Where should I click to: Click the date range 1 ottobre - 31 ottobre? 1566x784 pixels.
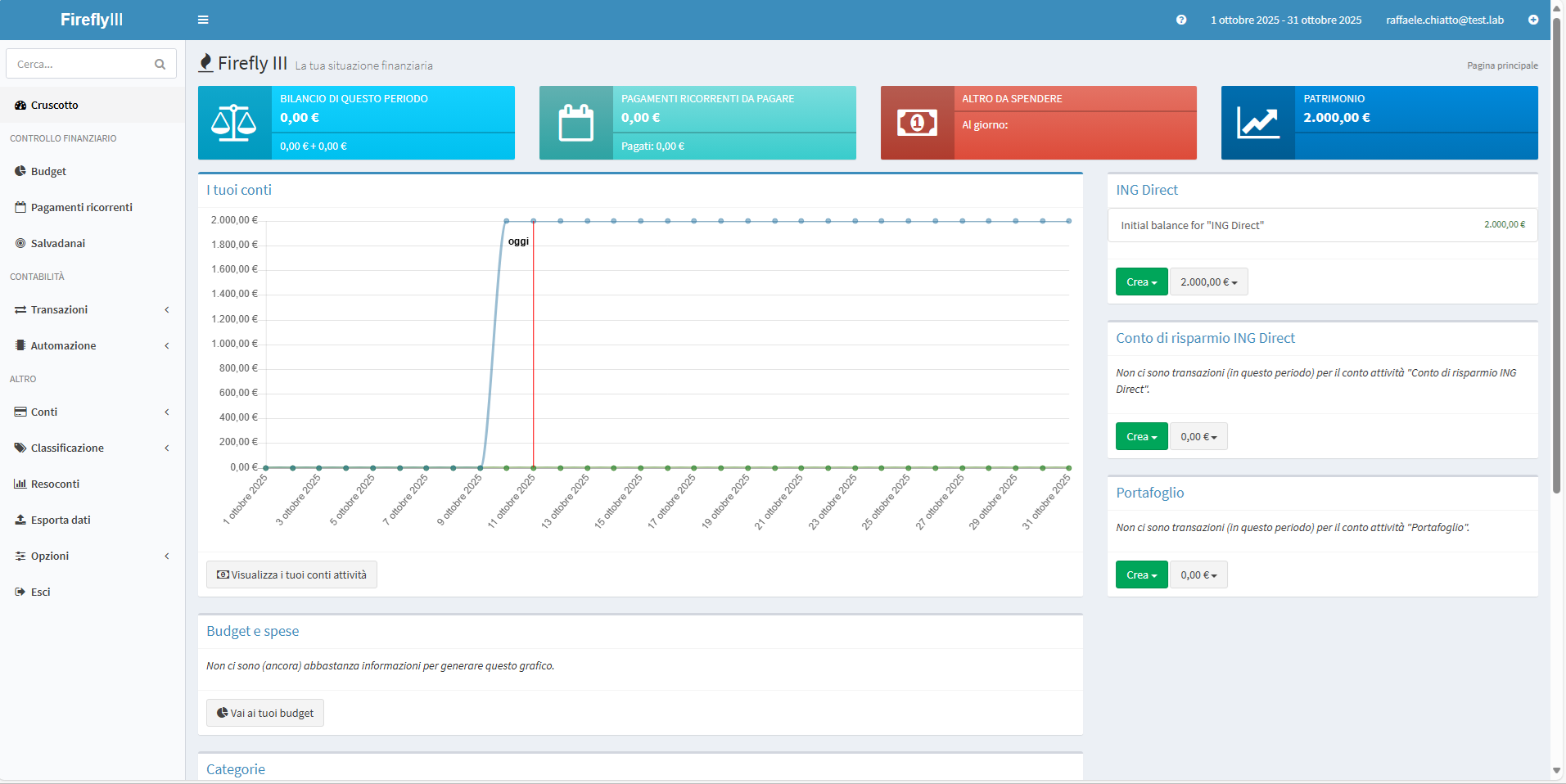click(1286, 20)
